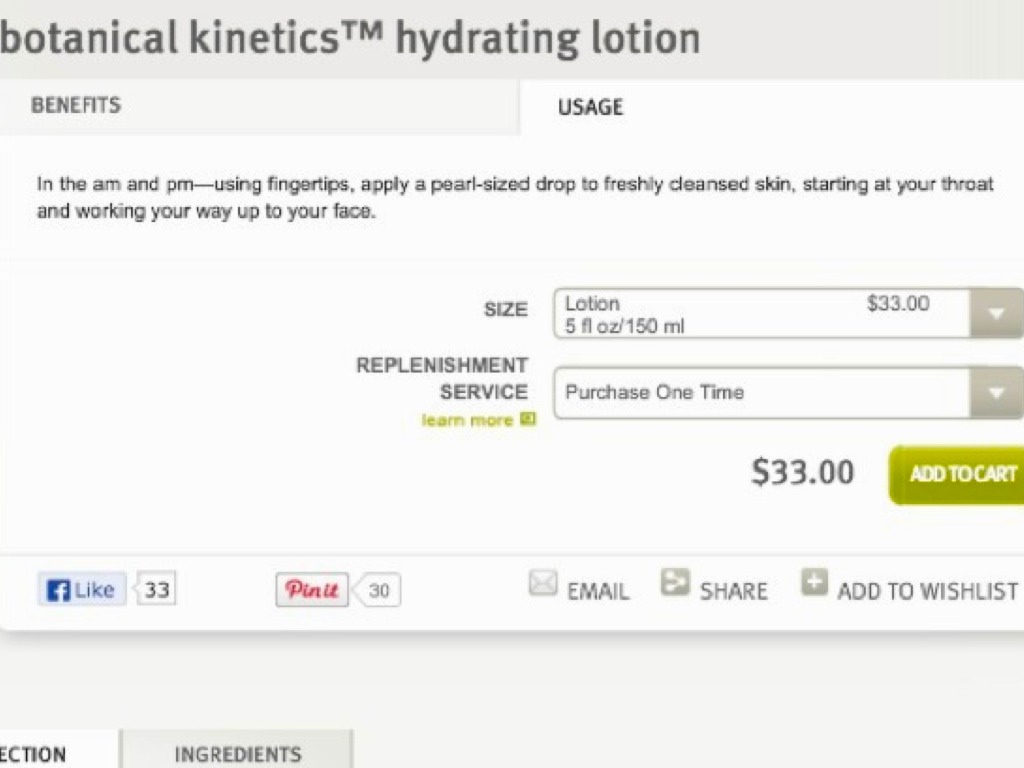Click the Pinterest Pin it button
Image resolution: width=1024 pixels, height=768 pixels.
coord(312,590)
